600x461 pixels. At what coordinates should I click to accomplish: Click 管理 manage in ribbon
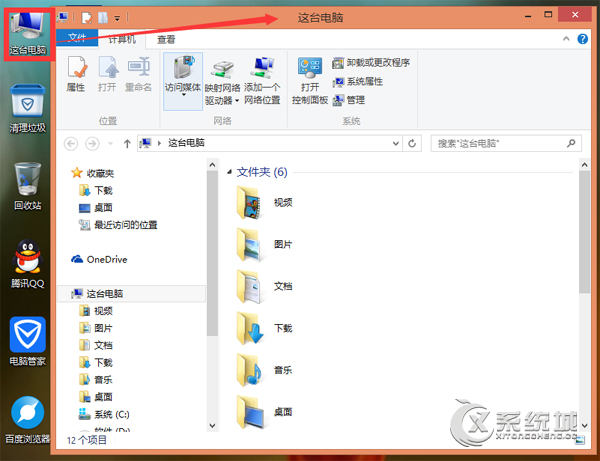[349, 100]
